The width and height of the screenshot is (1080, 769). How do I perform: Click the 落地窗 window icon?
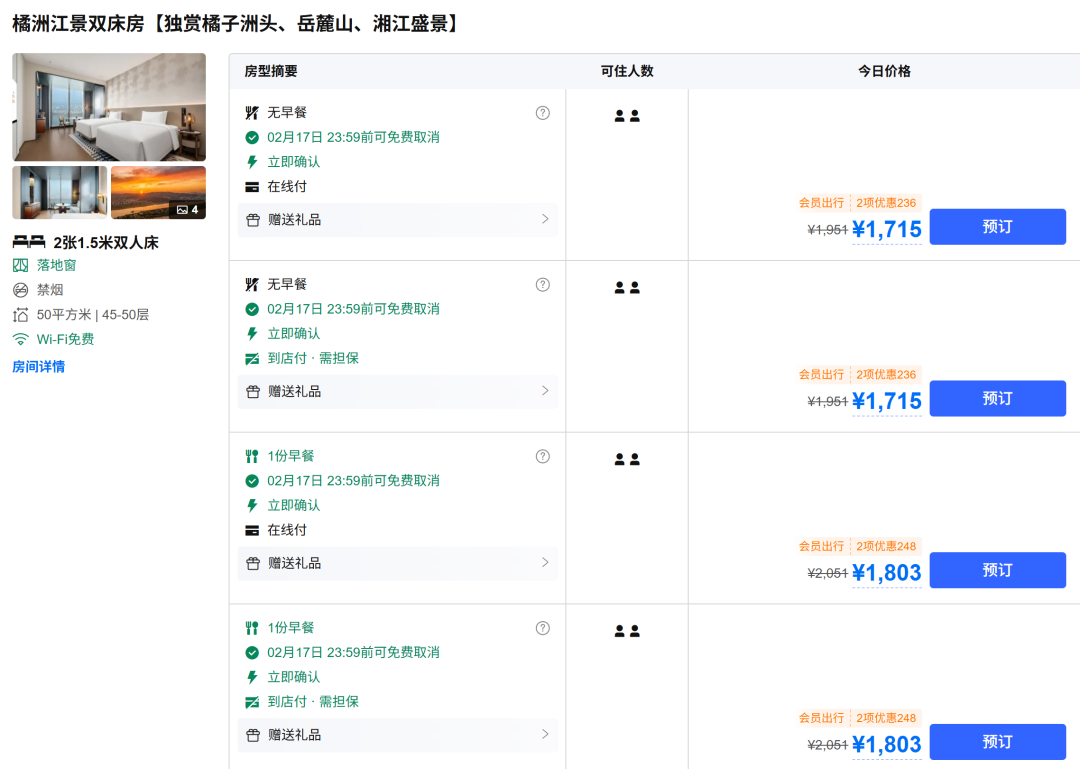(21, 265)
